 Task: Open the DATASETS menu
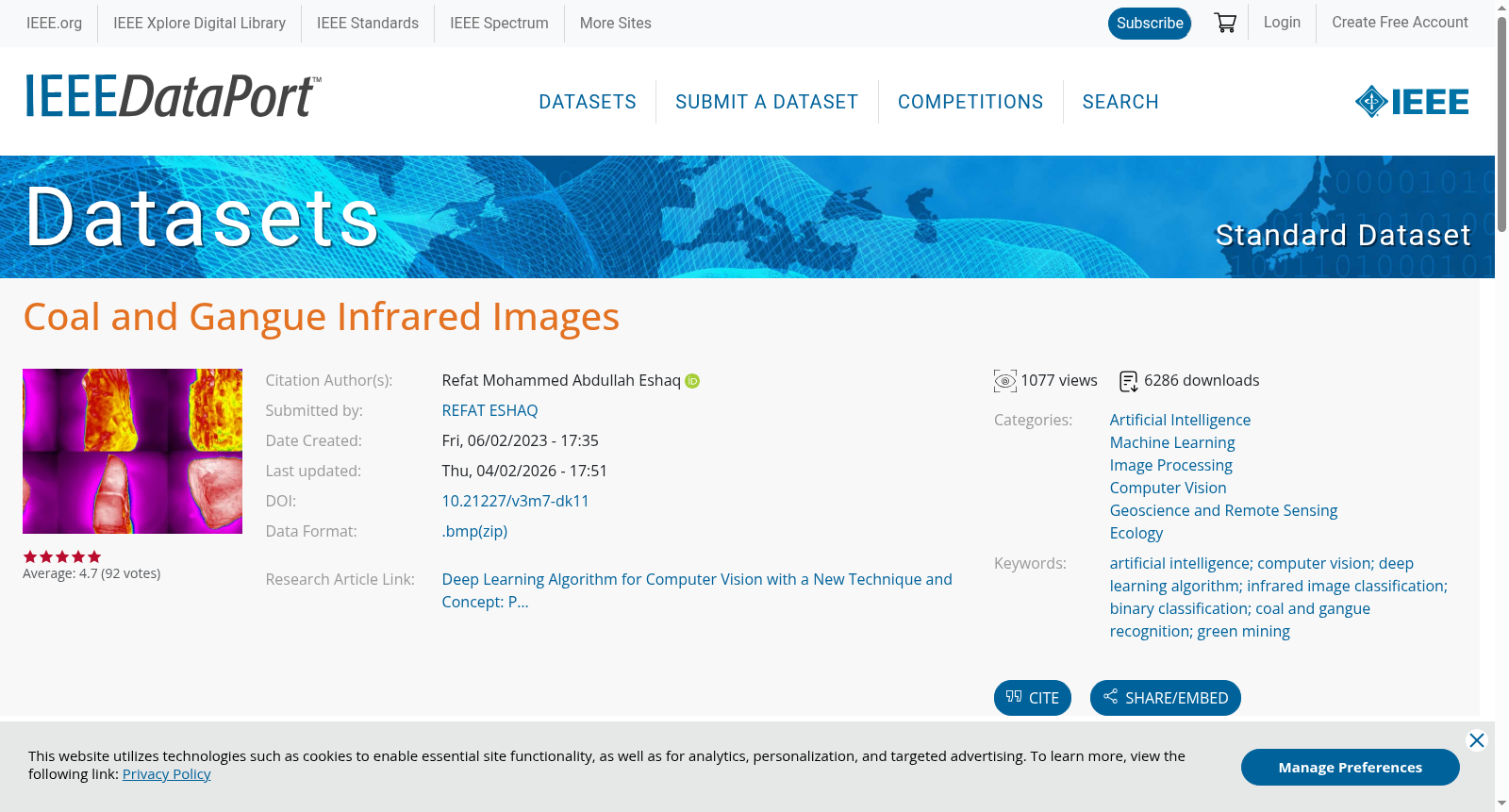(588, 102)
